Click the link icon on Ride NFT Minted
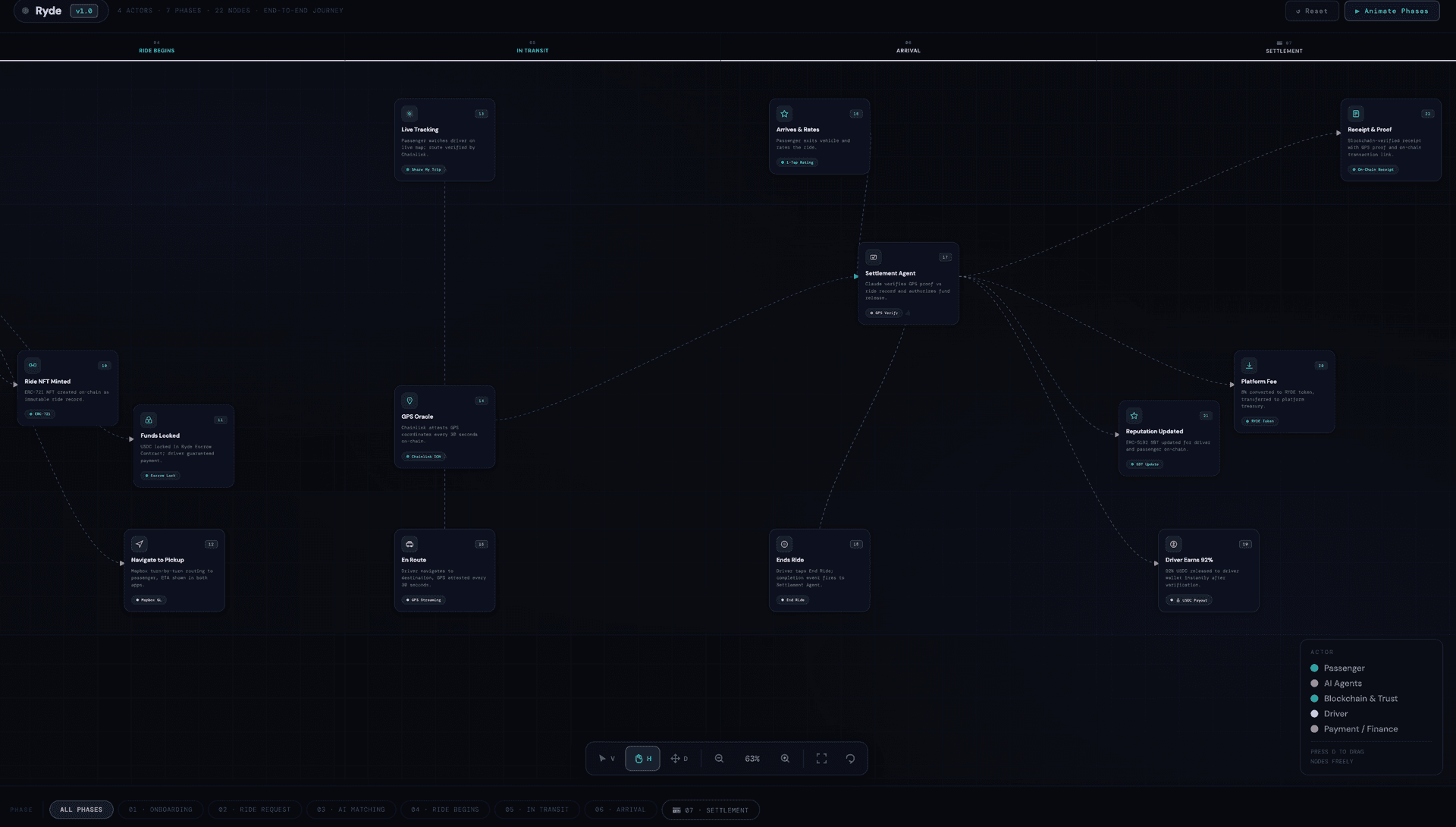The width and height of the screenshot is (1456, 827). tap(33, 365)
